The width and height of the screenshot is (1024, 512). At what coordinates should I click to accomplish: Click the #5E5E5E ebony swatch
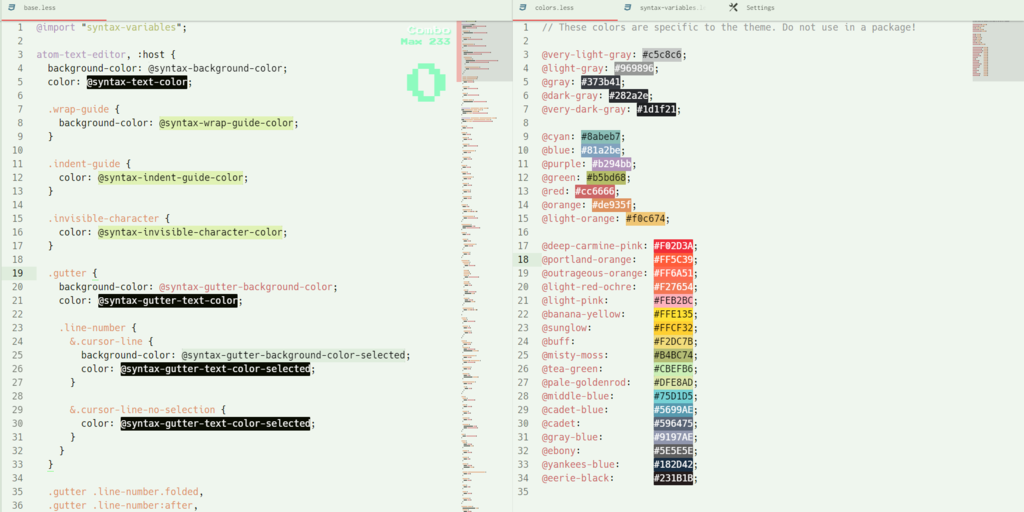point(673,451)
